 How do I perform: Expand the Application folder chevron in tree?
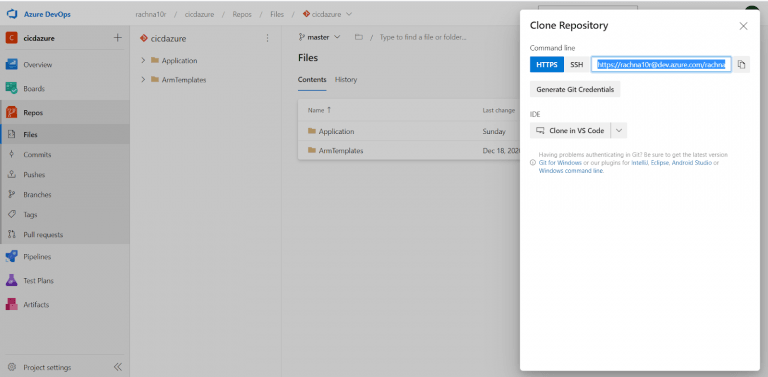coord(143,61)
